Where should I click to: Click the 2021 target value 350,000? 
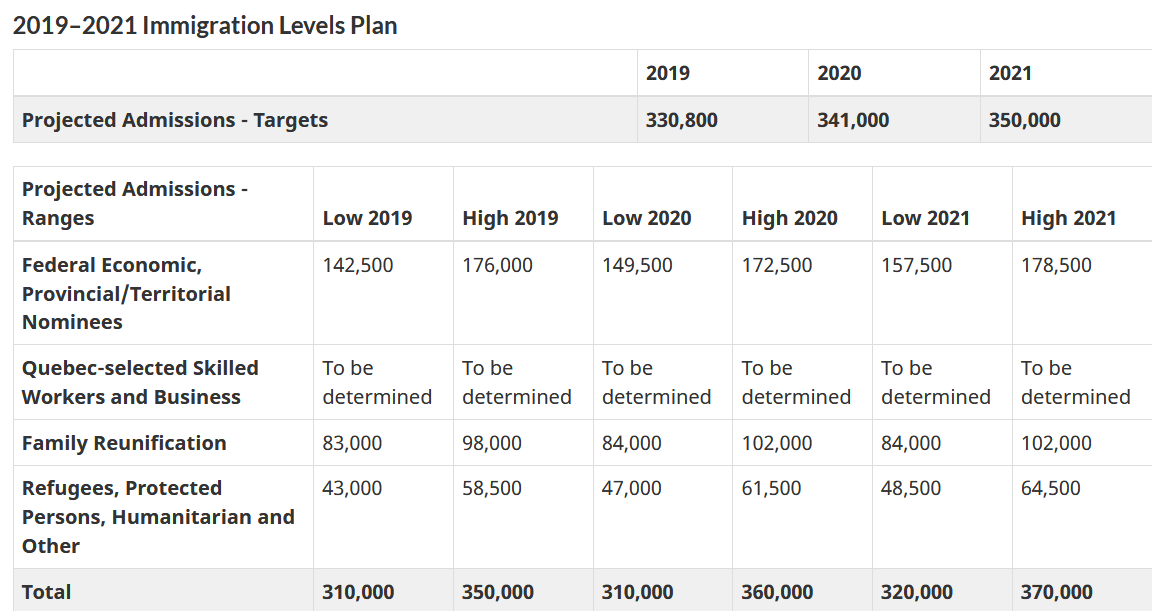[x=1025, y=120]
